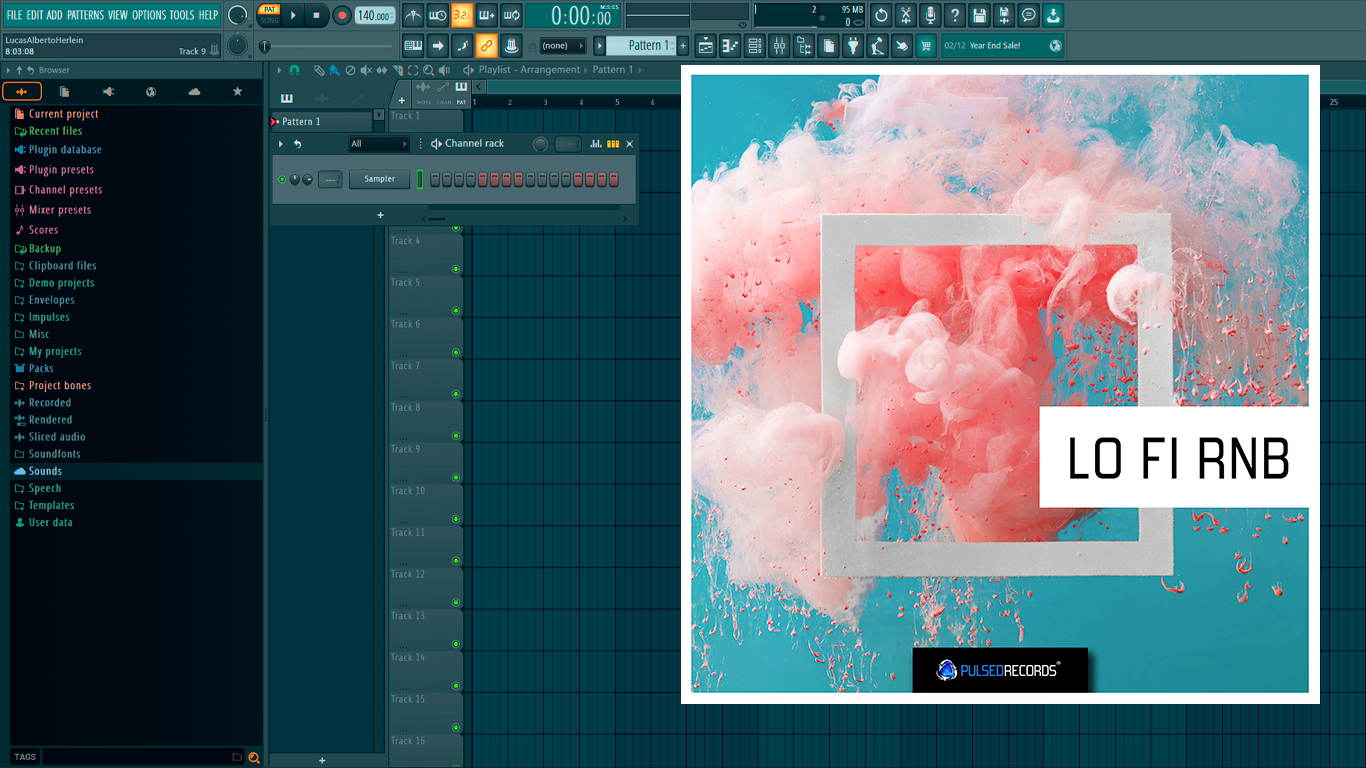The image size is (1366, 768).
Task: Expand the Current project folder
Action: (x=62, y=114)
